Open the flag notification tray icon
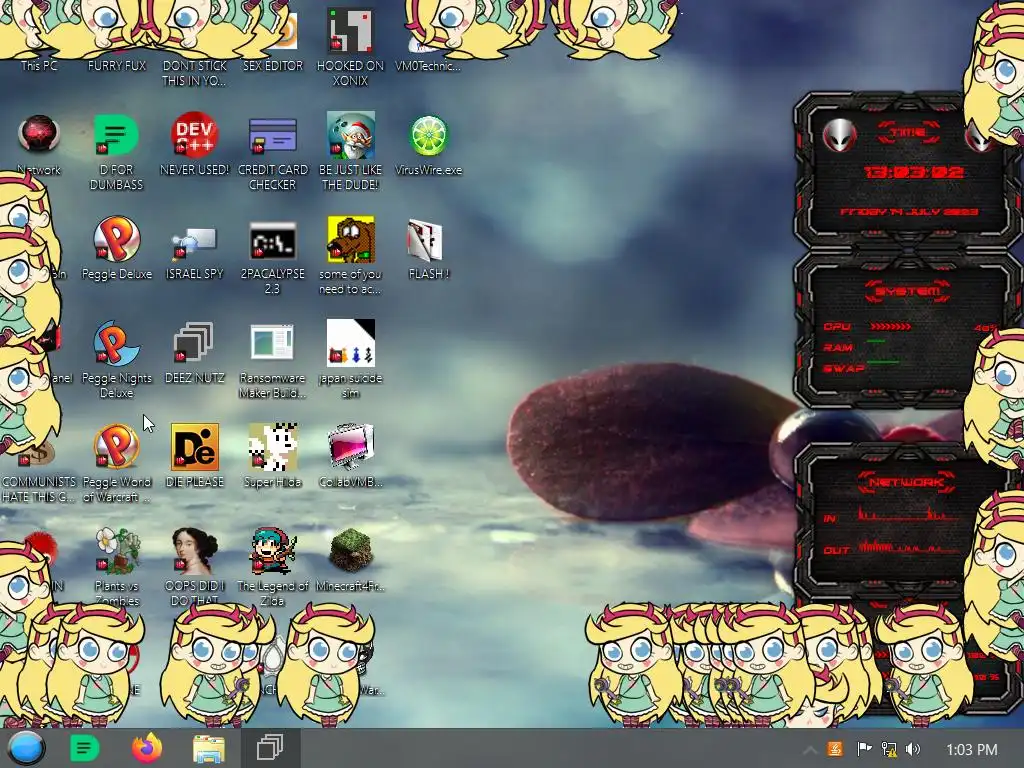The height and width of the screenshot is (768, 1024). click(864, 748)
